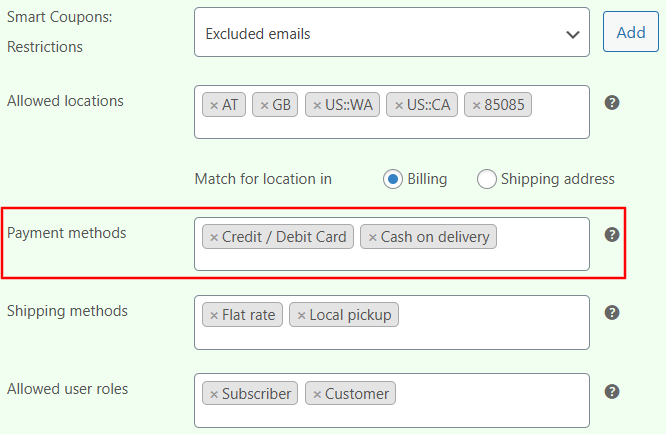Select Billing for location matching
The image size is (666, 434).
tap(393, 179)
